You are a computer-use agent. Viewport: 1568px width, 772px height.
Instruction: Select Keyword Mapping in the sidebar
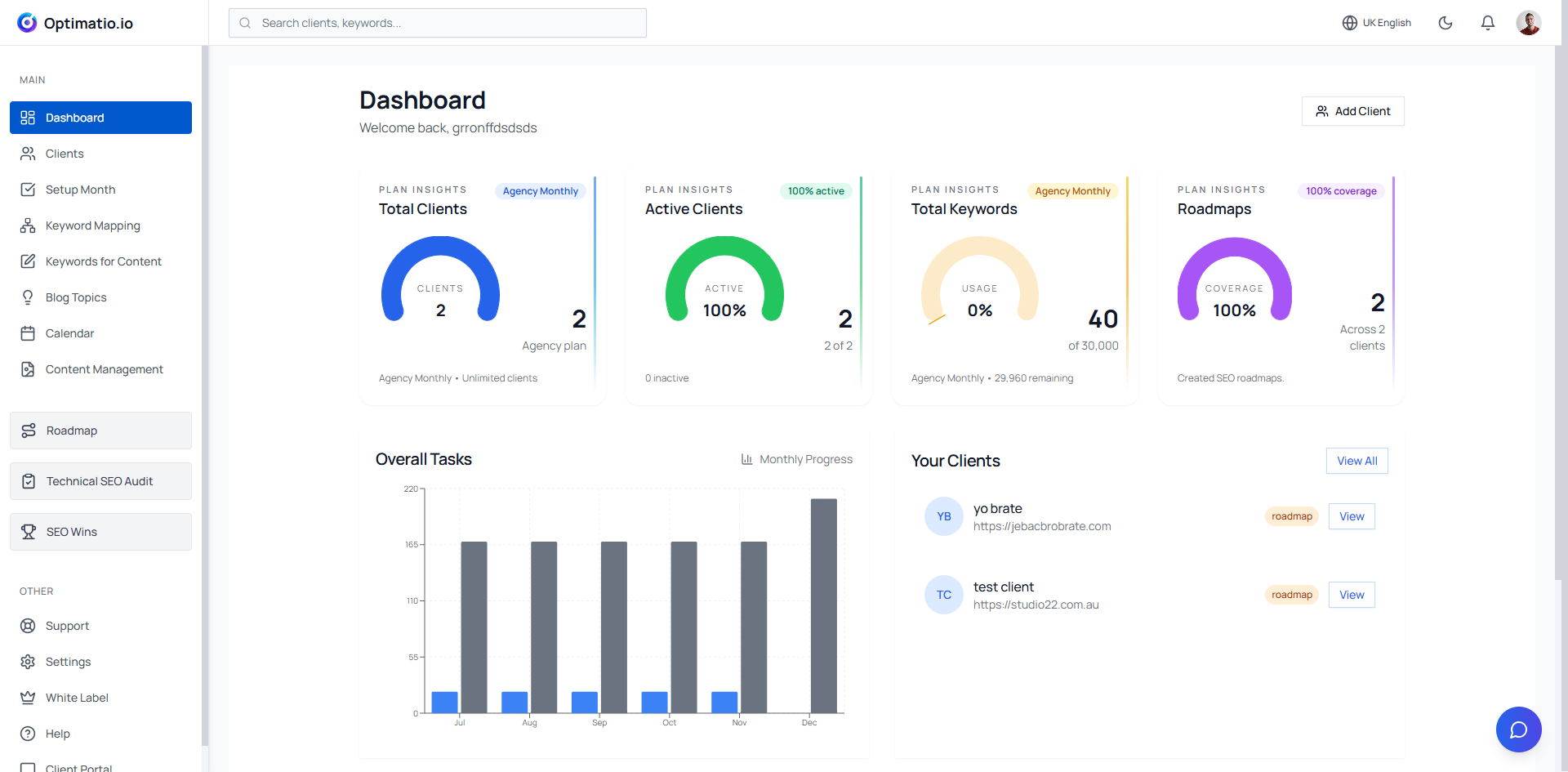[x=91, y=225]
